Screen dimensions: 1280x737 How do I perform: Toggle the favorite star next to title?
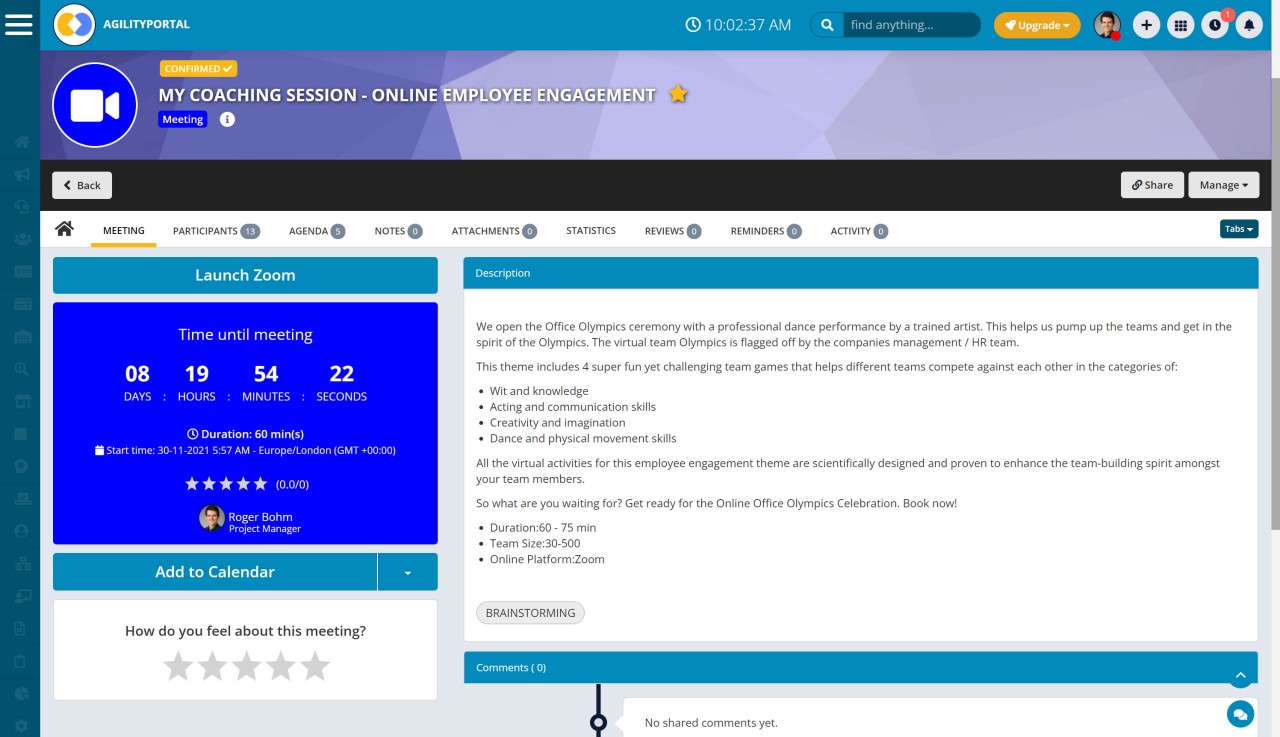click(678, 95)
